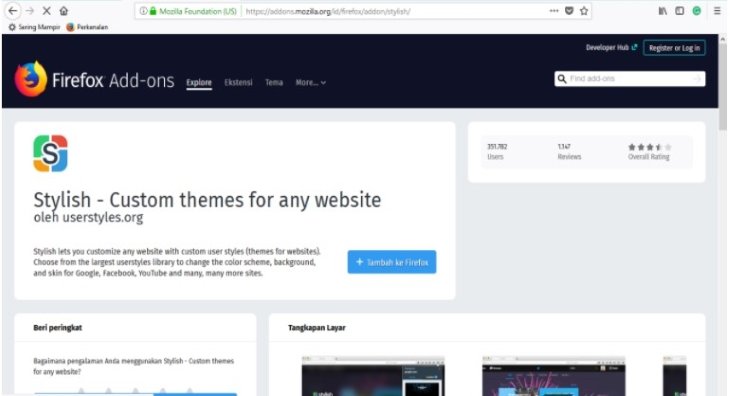Open the Developer Hub link
Viewport: 730px width, 396px height.
(611, 47)
